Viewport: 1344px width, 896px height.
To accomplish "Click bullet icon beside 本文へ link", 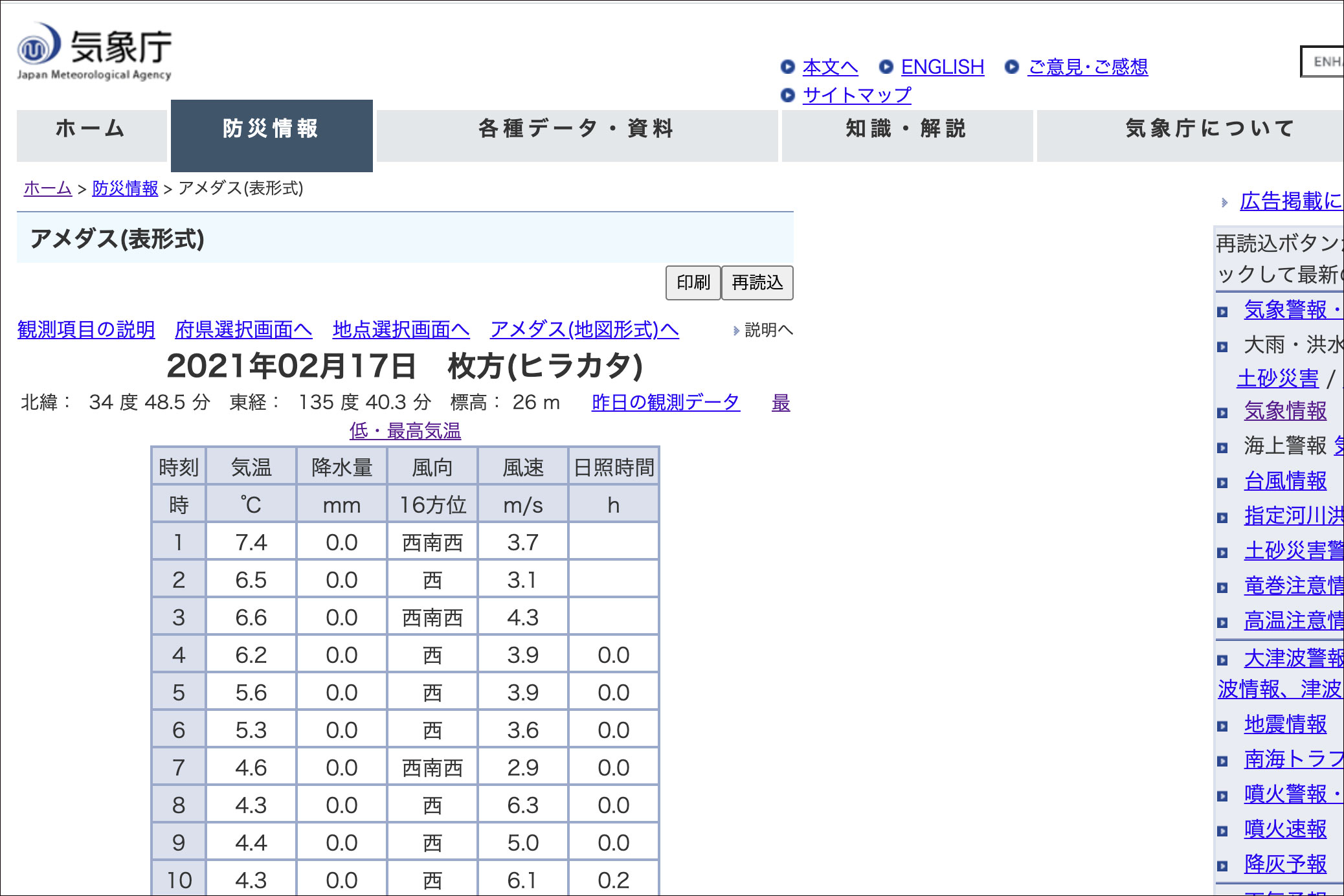I will point(787,67).
